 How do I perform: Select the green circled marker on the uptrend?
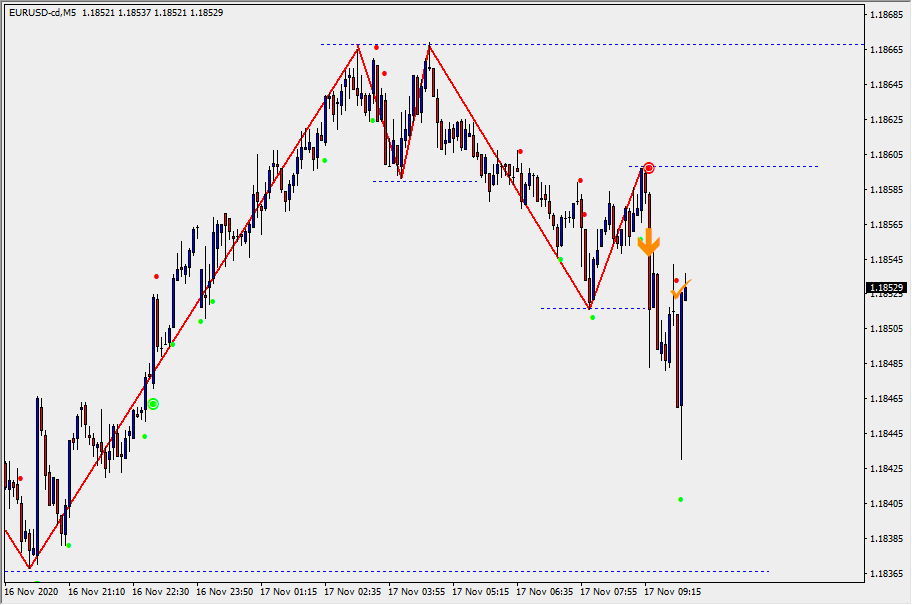[x=153, y=404]
